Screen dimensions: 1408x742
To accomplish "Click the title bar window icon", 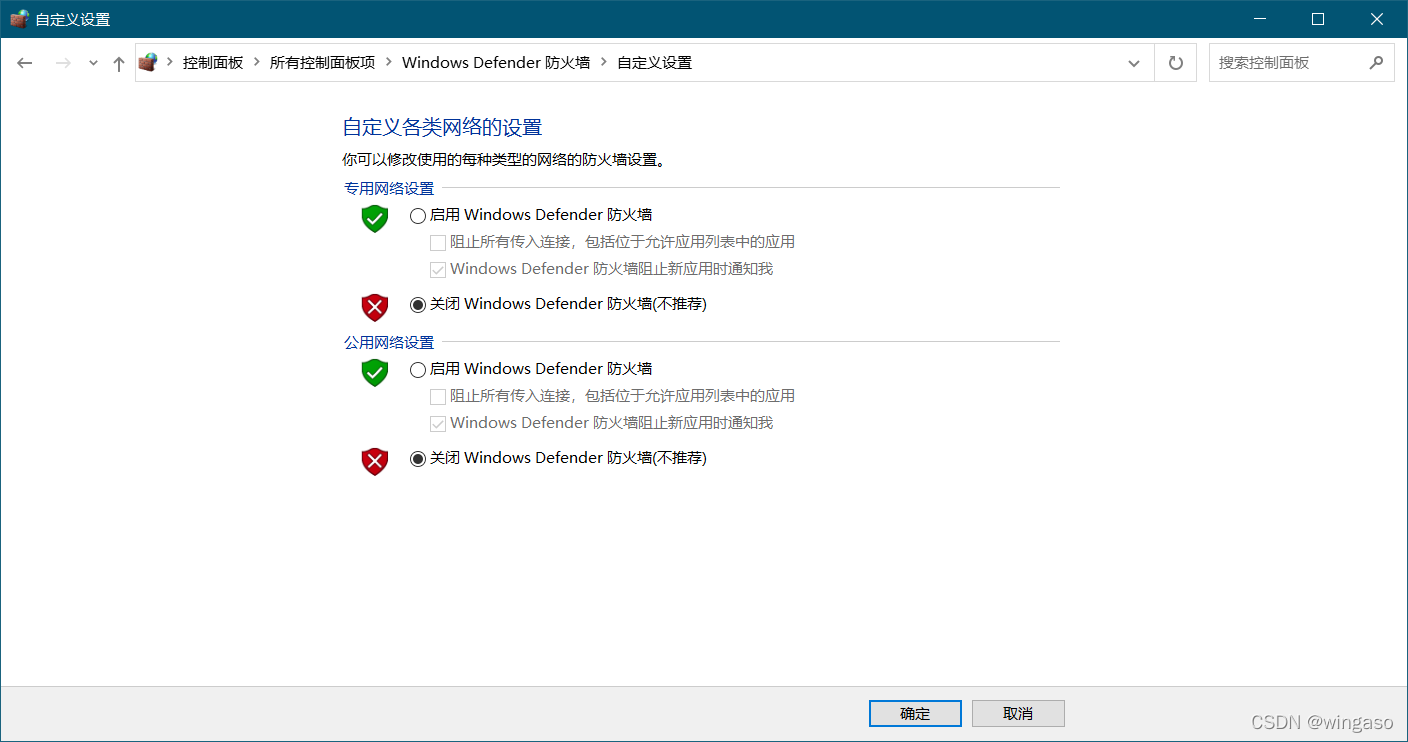I will pyautogui.click(x=19, y=19).
